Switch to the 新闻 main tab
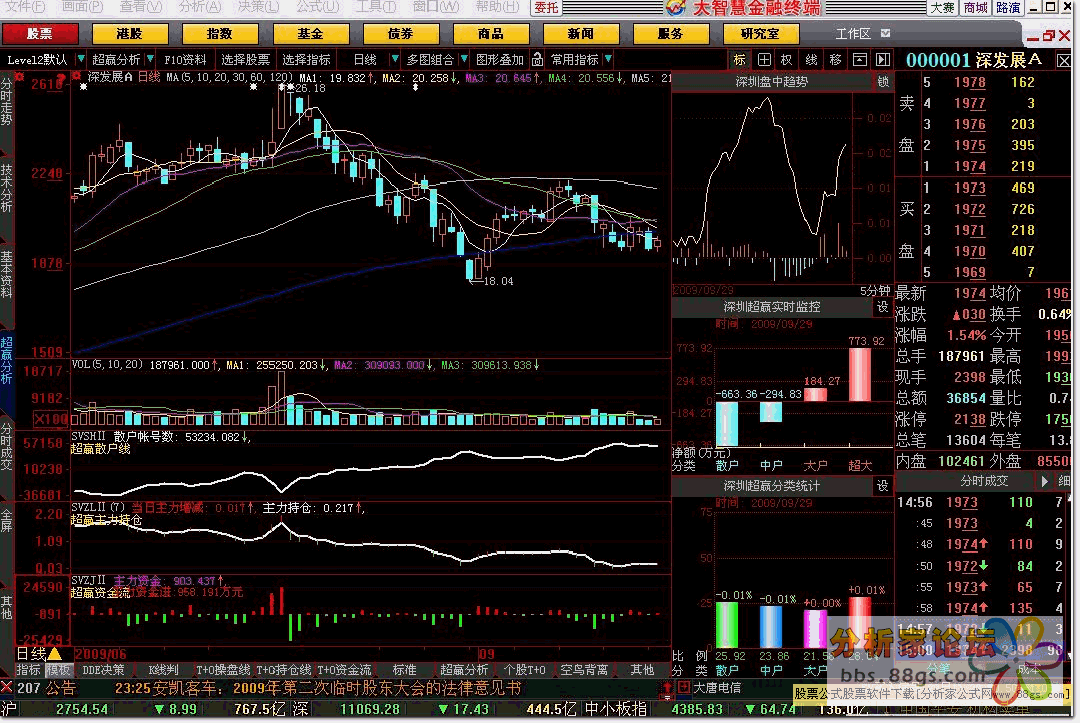This screenshot has width=1080, height=723. point(581,33)
